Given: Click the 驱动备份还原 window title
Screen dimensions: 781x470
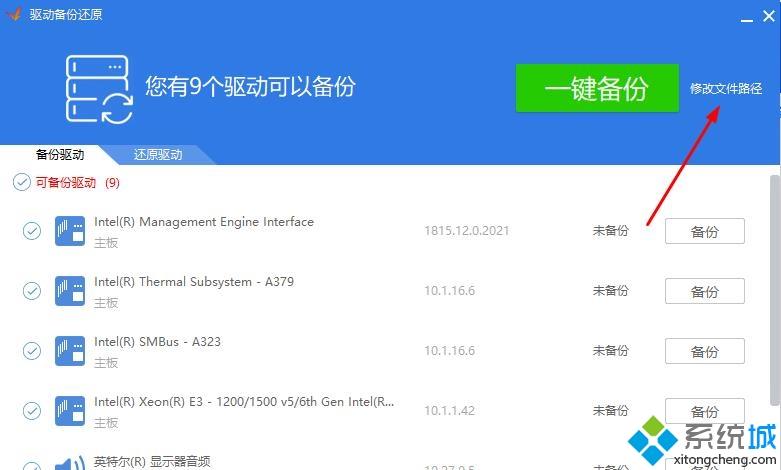Looking at the screenshot, I should coord(66,14).
